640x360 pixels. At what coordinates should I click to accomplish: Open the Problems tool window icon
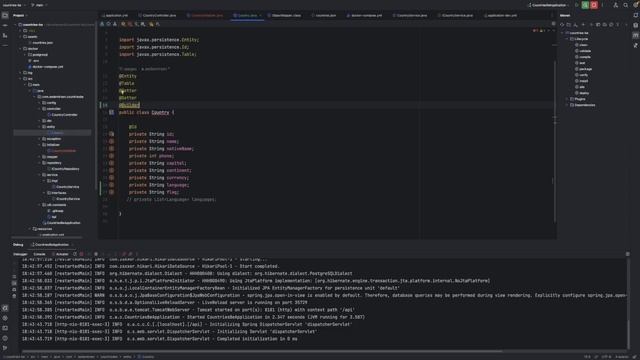5,338
